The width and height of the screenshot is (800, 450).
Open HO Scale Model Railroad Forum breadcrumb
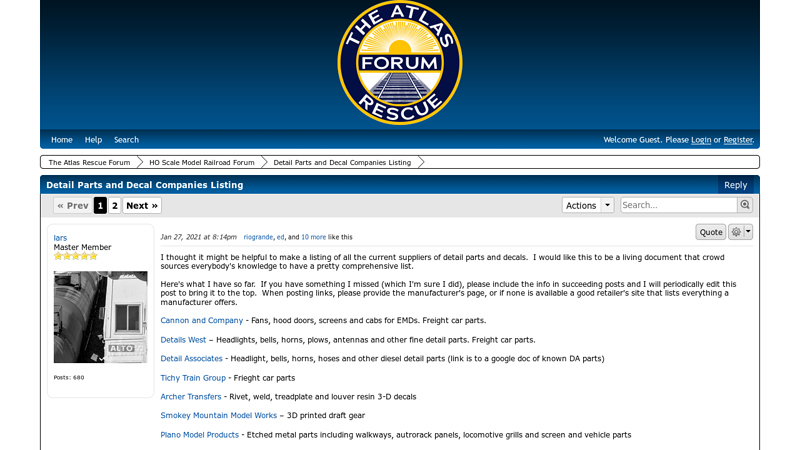(201, 162)
